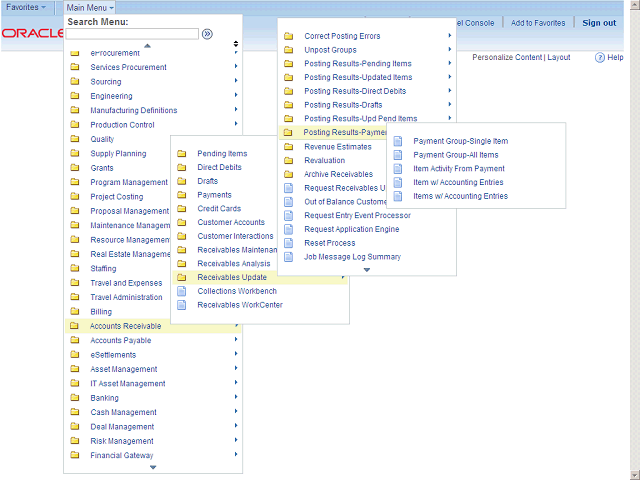Viewport: 640px width, 480px height.
Task: Expand the Sourcing submenu arrow
Action: 236,81
